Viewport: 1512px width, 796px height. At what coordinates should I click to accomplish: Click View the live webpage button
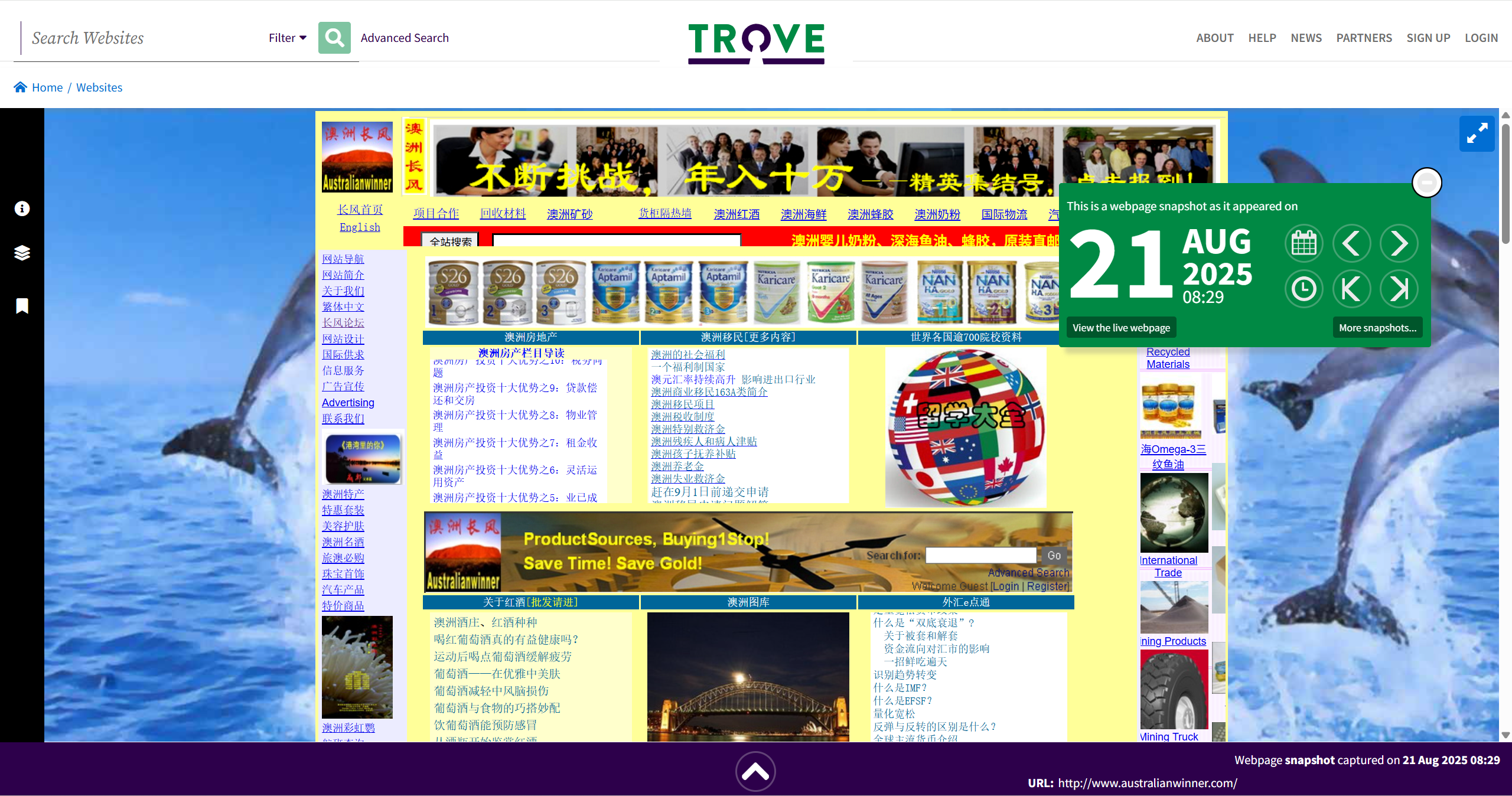tap(1121, 328)
